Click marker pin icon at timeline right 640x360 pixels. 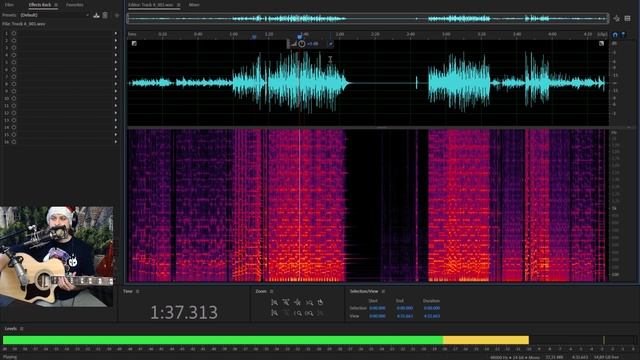(623, 35)
